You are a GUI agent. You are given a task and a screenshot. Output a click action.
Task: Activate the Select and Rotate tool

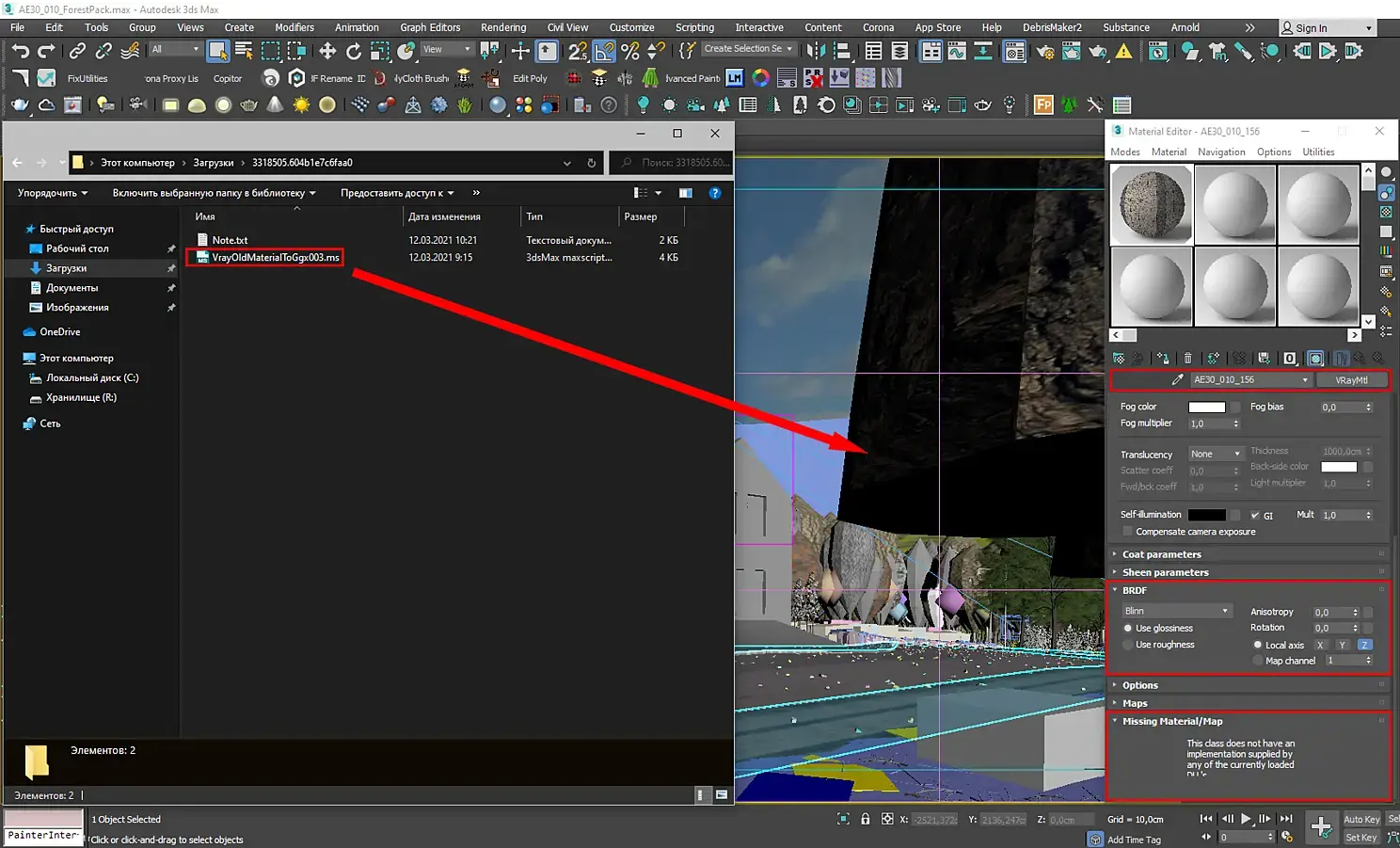point(354,51)
